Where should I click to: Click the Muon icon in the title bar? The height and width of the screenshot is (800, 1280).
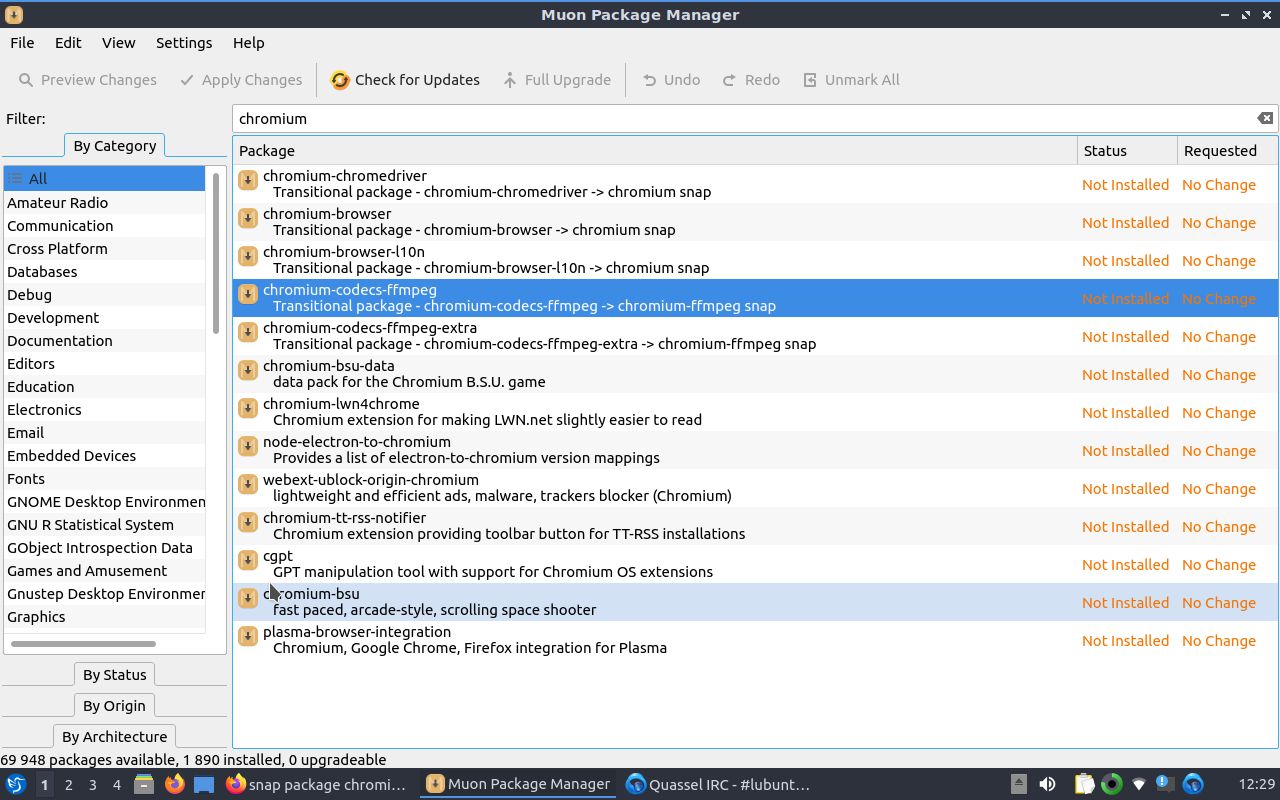[x=14, y=14]
